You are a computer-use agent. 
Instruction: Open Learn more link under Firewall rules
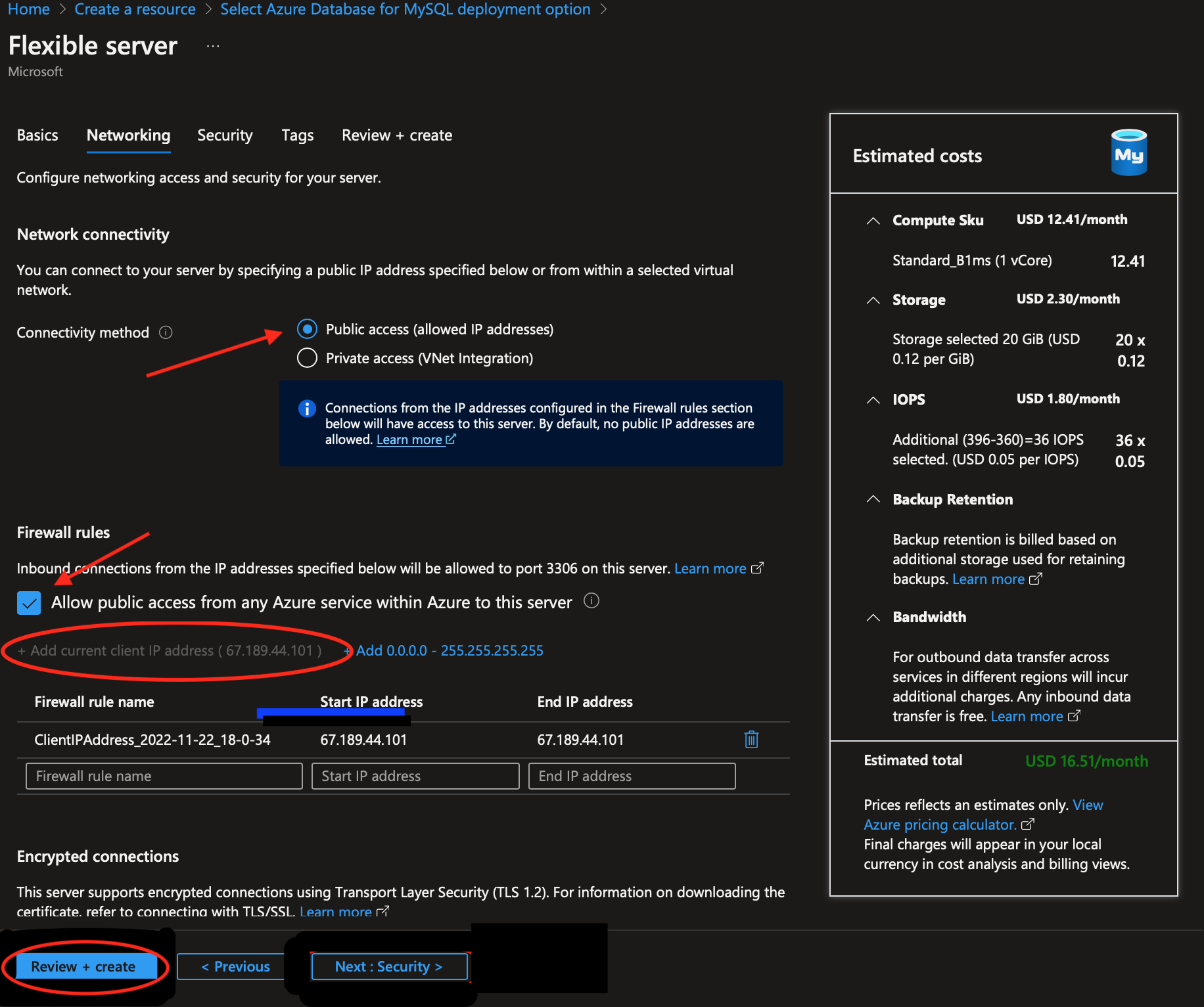pos(718,568)
